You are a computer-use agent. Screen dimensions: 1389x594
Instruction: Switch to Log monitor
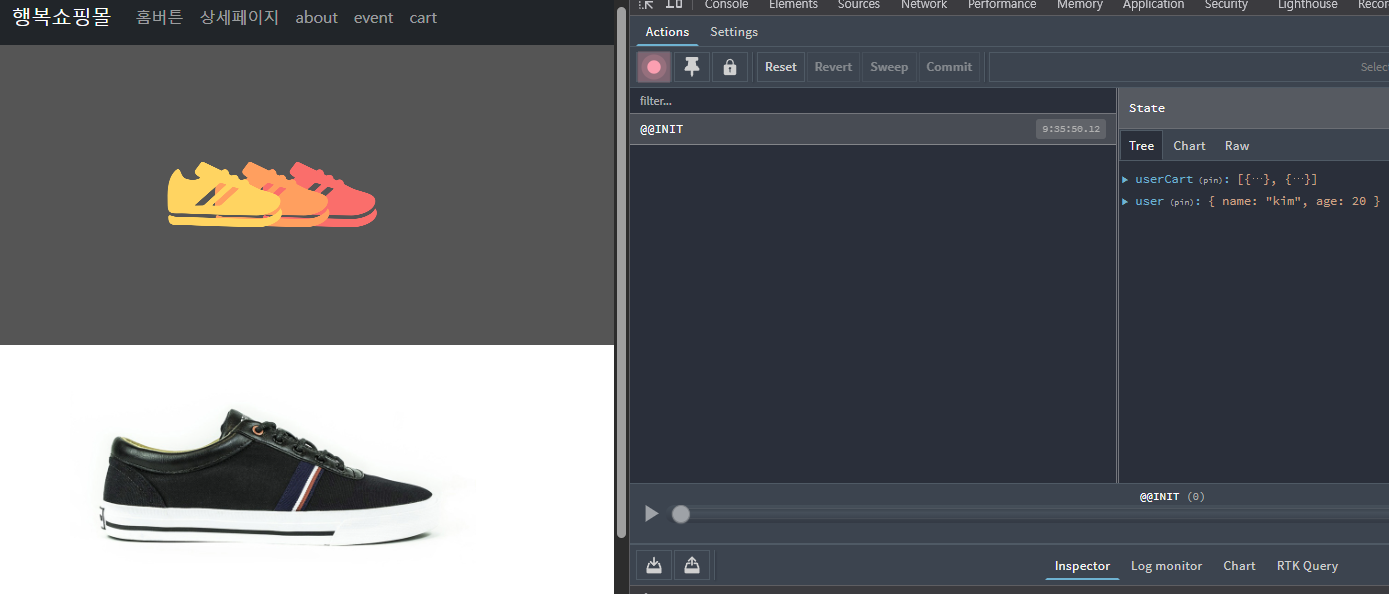tap(1166, 566)
